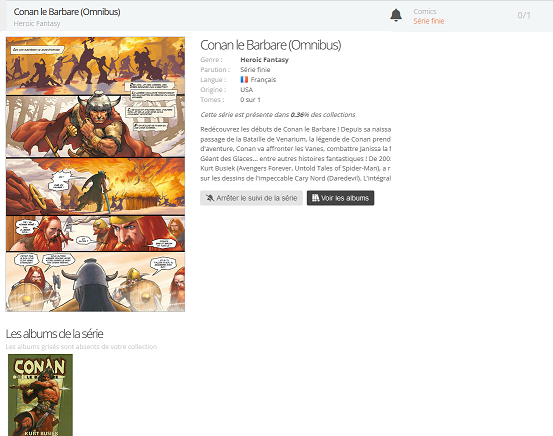The height and width of the screenshot is (436, 553).
Task: Click header title 'Conan le Barbare (Omnibus)'
Action: (x=67, y=12)
